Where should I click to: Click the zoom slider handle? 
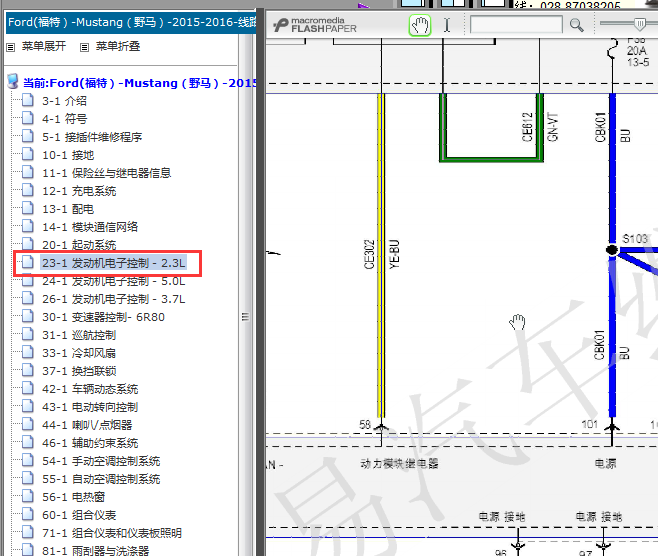640,23
